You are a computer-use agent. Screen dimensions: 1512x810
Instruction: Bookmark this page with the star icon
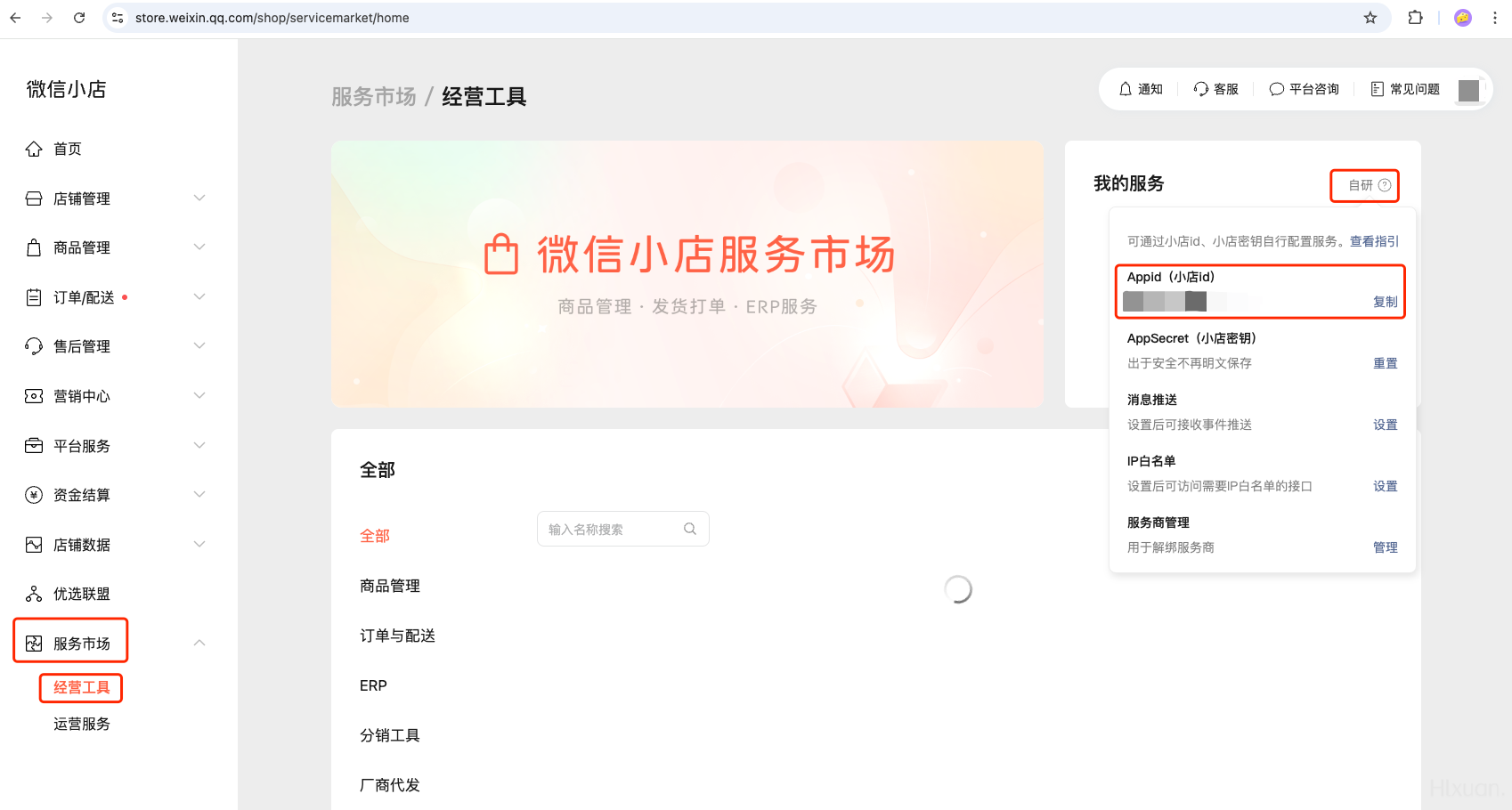tap(1370, 18)
